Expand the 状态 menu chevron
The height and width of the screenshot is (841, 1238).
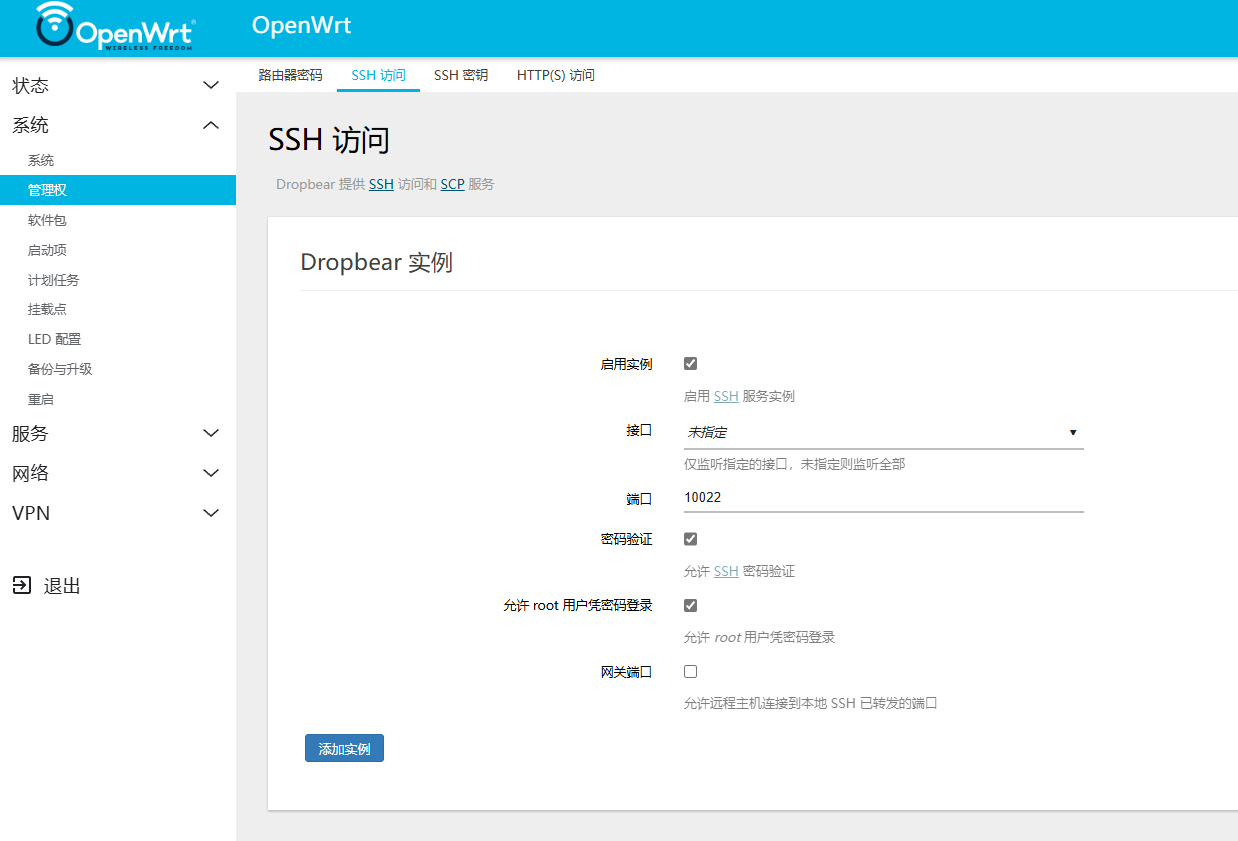pos(211,86)
